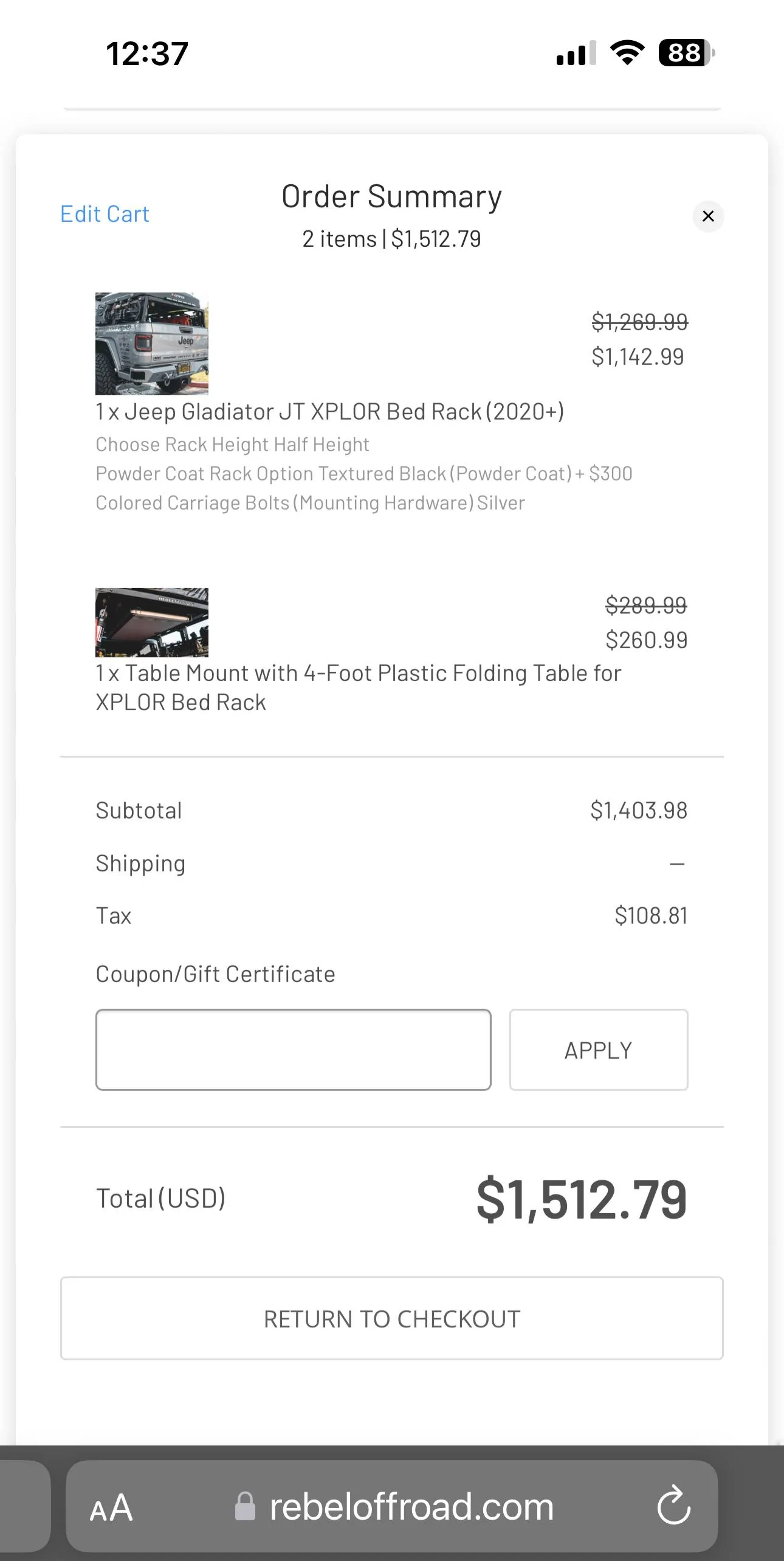The width and height of the screenshot is (784, 1561).
Task: Tap the Safari reload page icon
Action: (673, 1506)
